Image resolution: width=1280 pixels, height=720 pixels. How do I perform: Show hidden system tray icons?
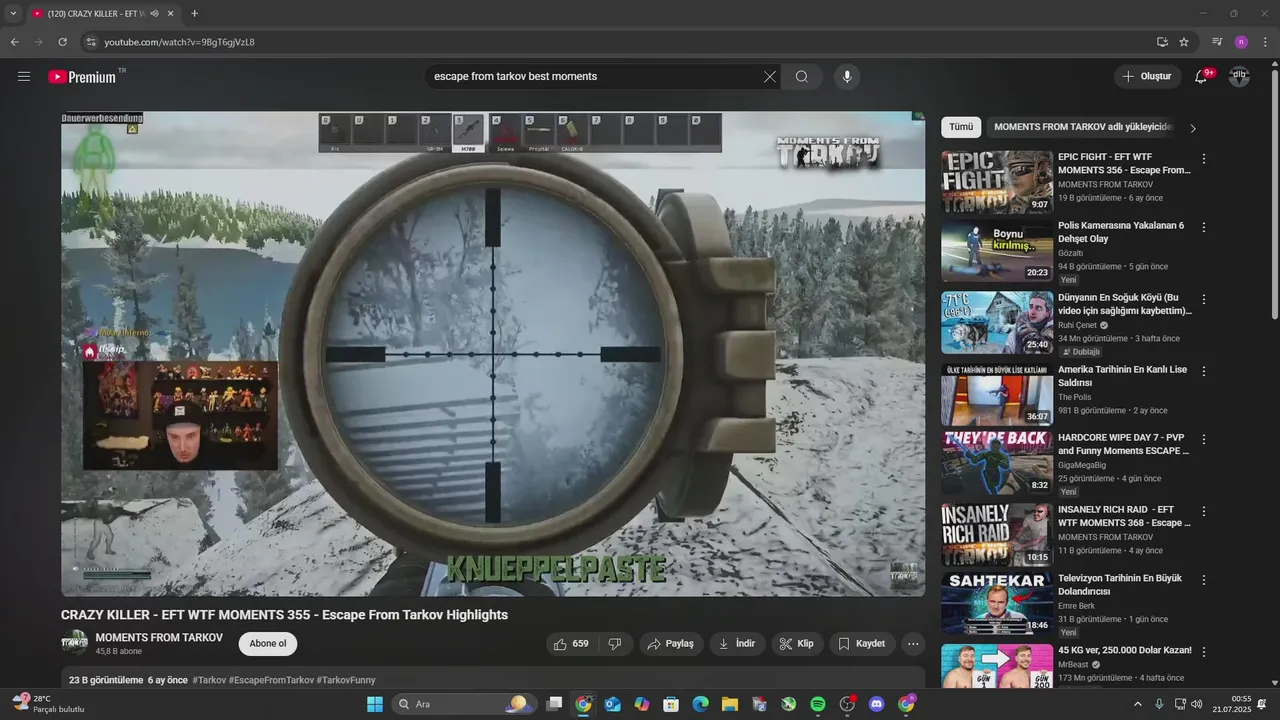click(1137, 704)
